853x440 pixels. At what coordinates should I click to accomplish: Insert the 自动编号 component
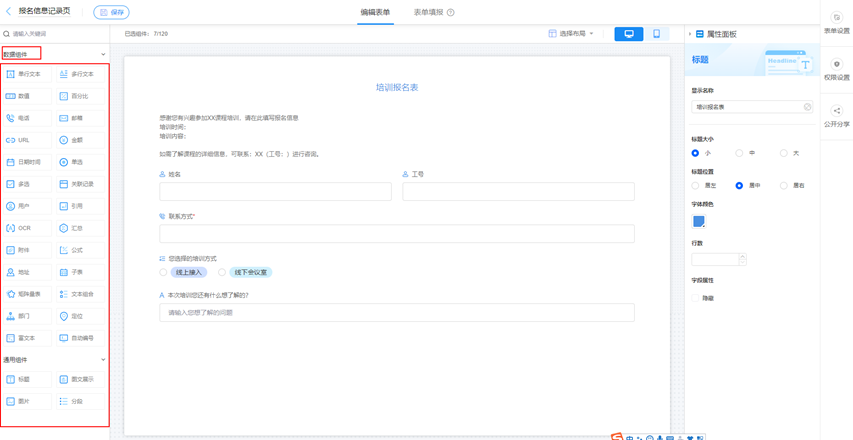(x=81, y=338)
